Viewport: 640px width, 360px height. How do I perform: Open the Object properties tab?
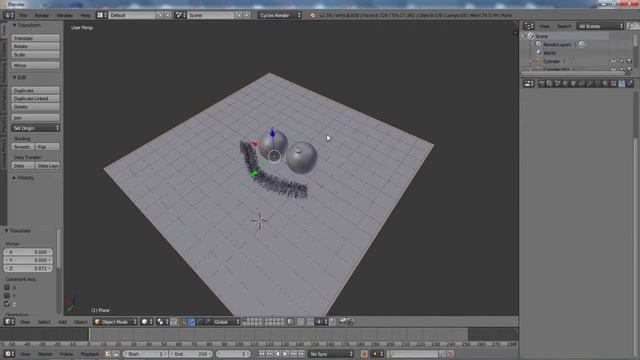point(573,84)
